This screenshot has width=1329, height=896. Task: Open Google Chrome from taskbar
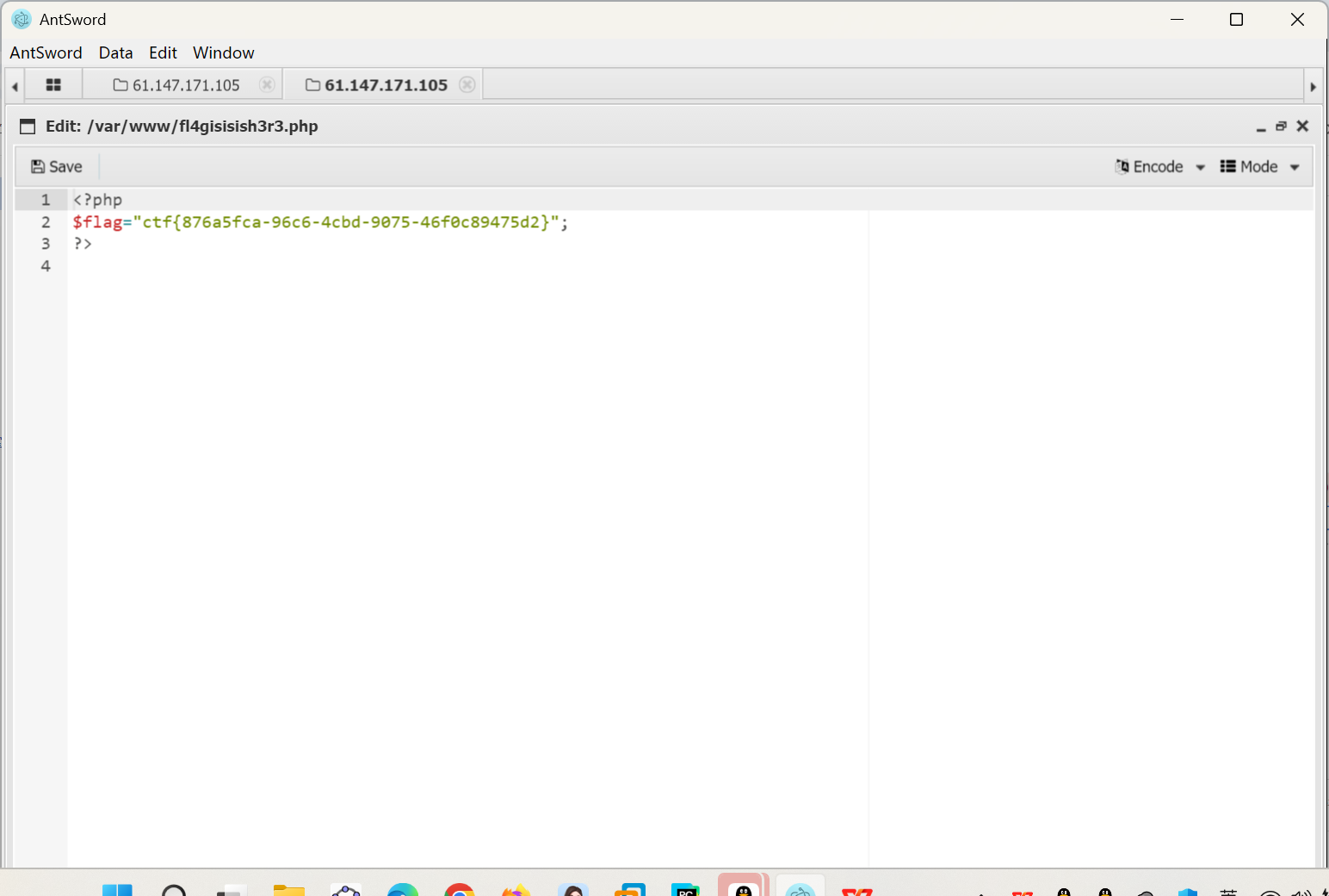click(460, 890)
